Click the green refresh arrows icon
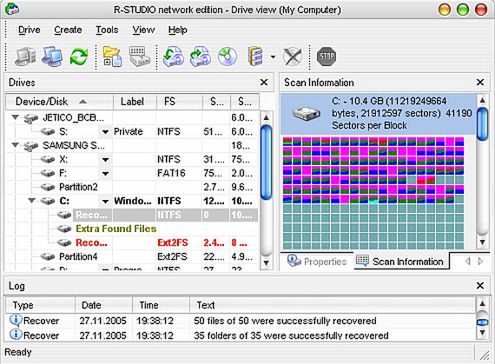 tap(79, 56)
